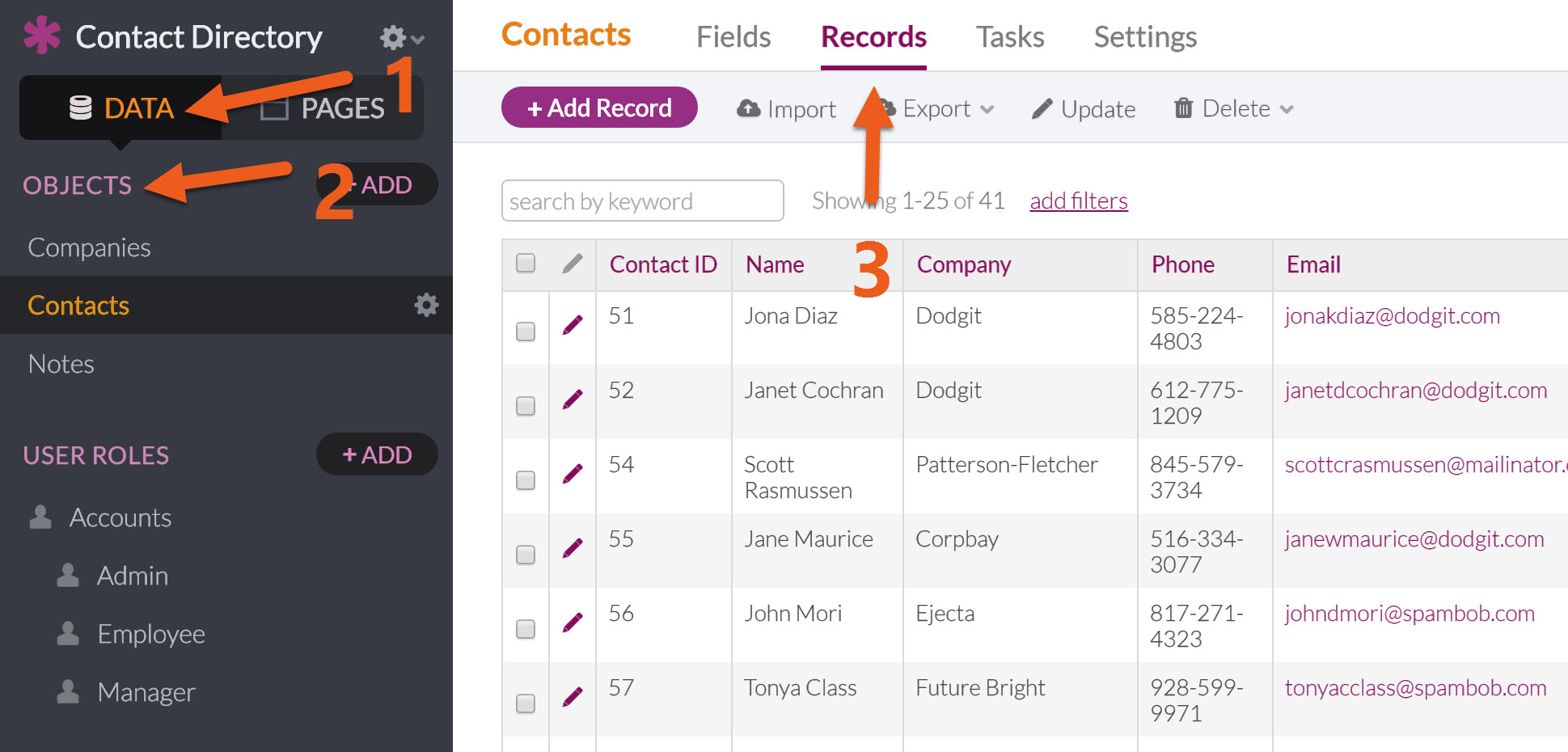The height and width of the screenshot is (752, 1568).
Task: Open janetdcochran@dodgit.com email link
Action: click(1415, 391)
